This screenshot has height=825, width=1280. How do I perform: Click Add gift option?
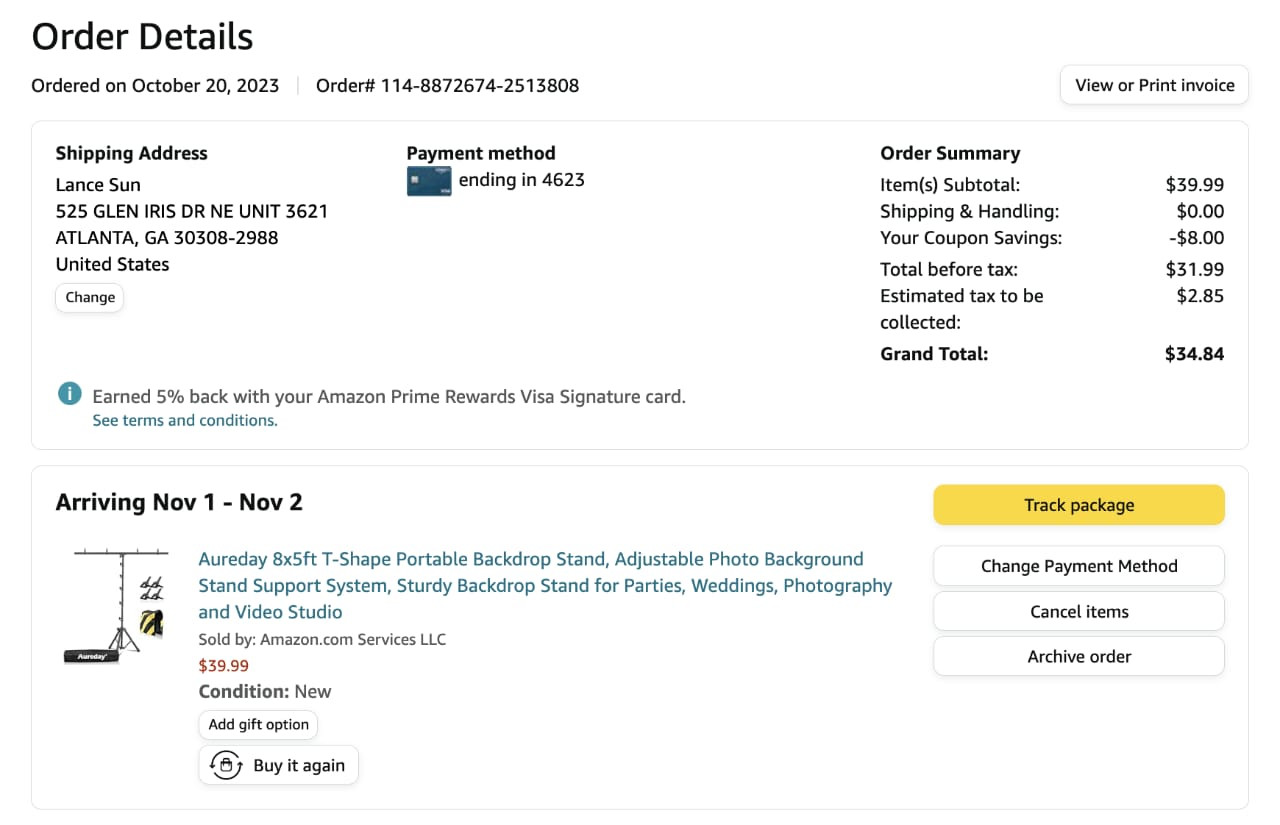(258, 724)
